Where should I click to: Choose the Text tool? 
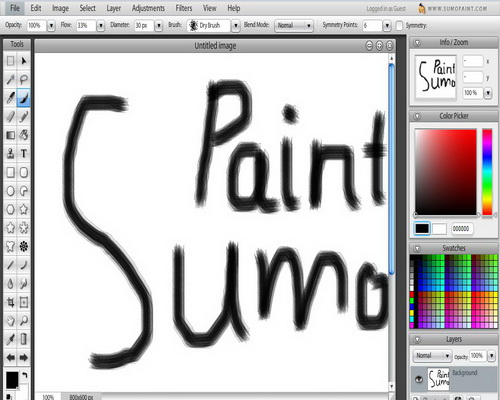pyautogui.click(x=24, y=154)
